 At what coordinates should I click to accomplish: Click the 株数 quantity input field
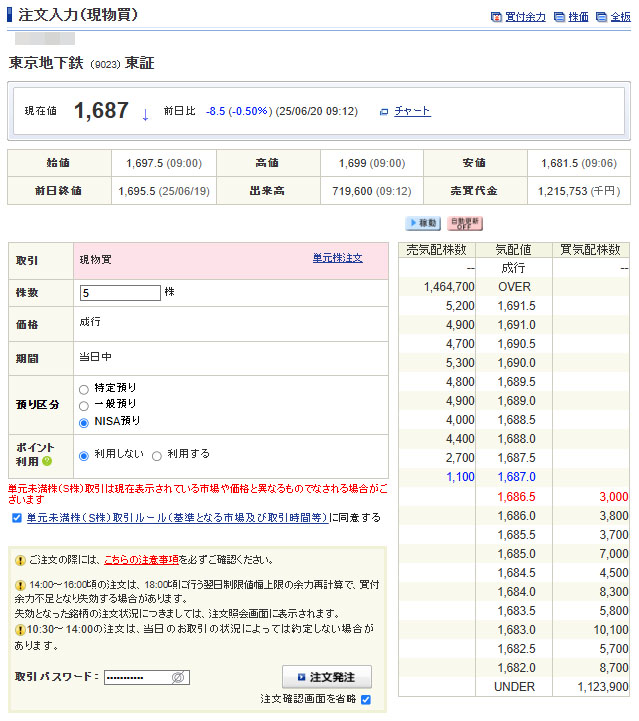point(120,293)
